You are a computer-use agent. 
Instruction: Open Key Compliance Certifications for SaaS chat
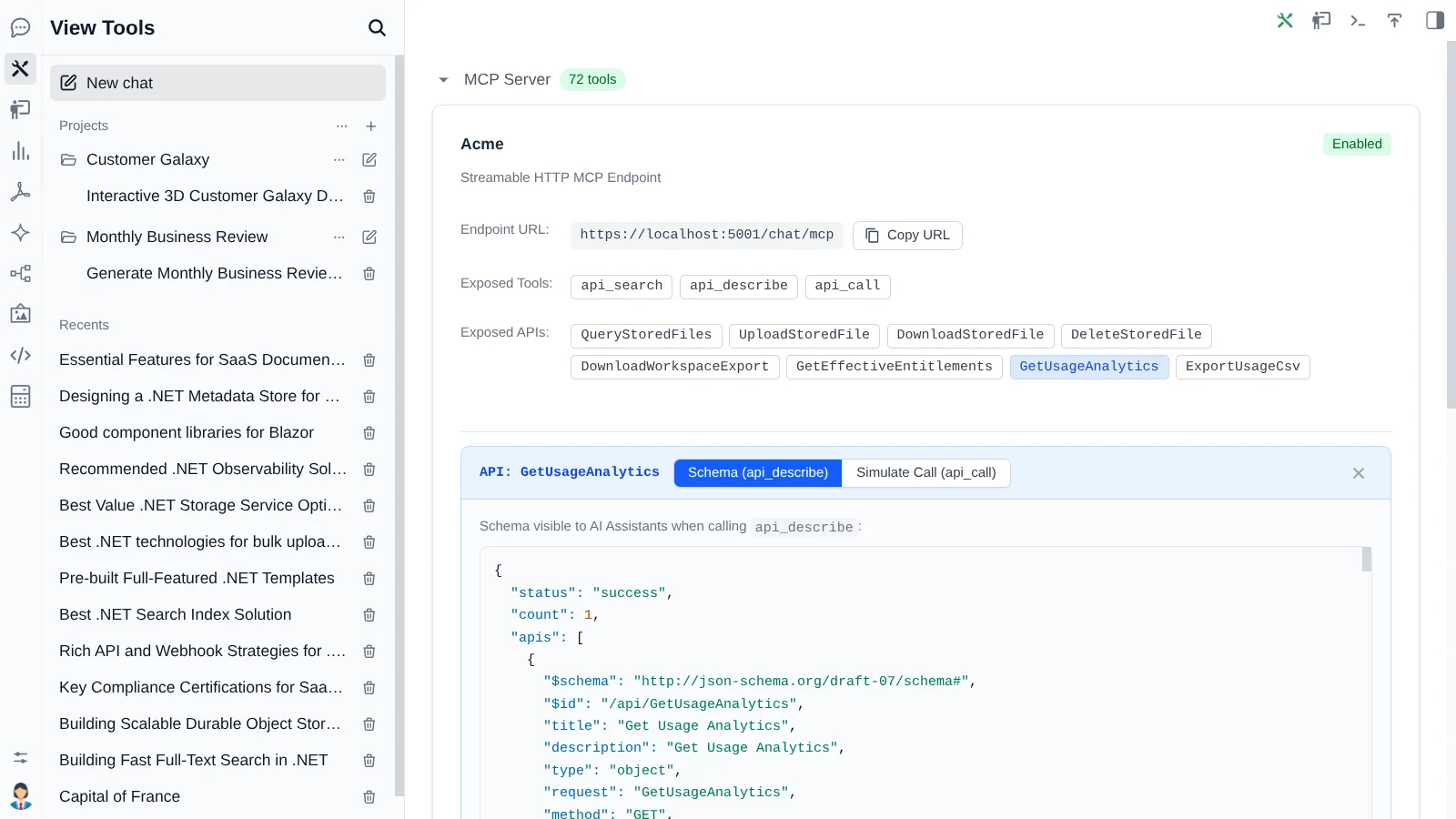202,687
